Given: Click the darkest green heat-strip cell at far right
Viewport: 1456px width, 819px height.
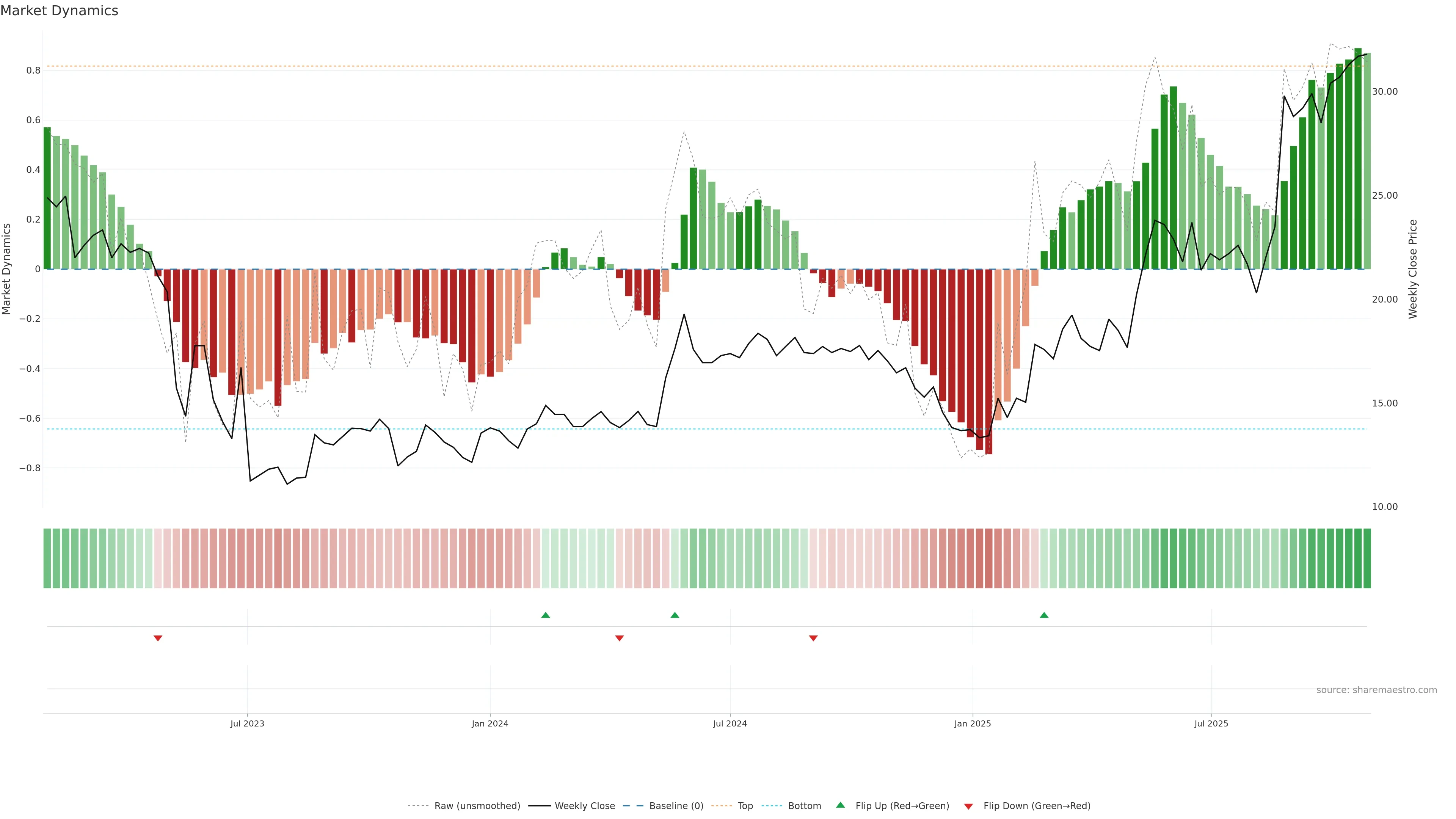Looking at the screenshot, I should [1367, 559].
